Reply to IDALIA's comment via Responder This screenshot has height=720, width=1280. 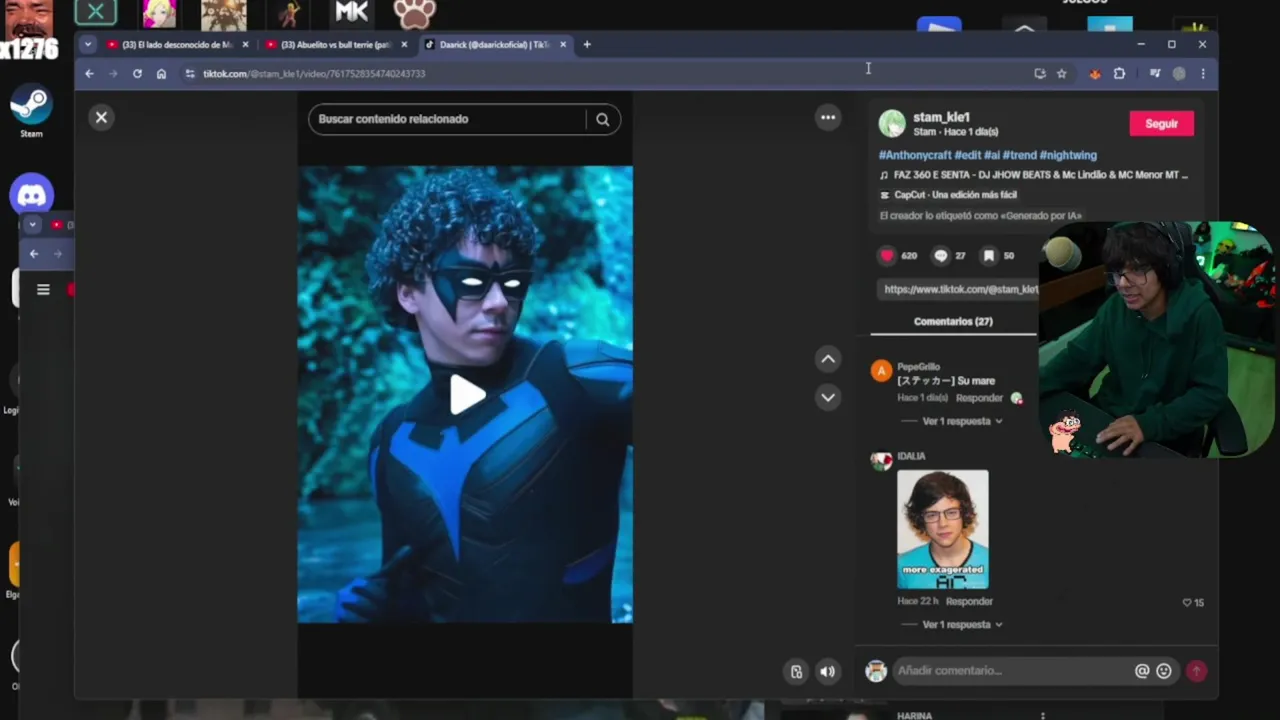[969, 601]
